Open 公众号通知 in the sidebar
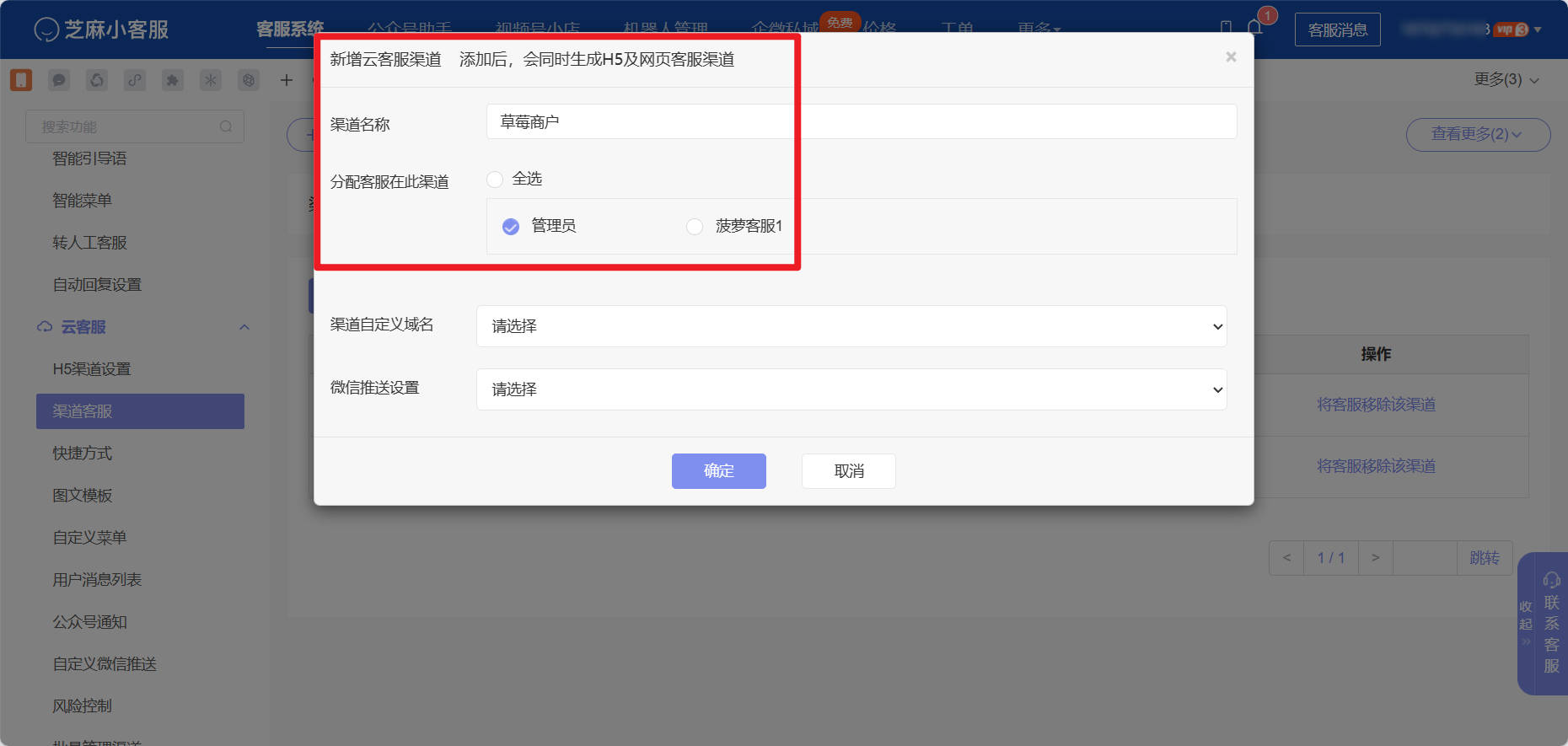1568x746 pixels. coord(89,622)
